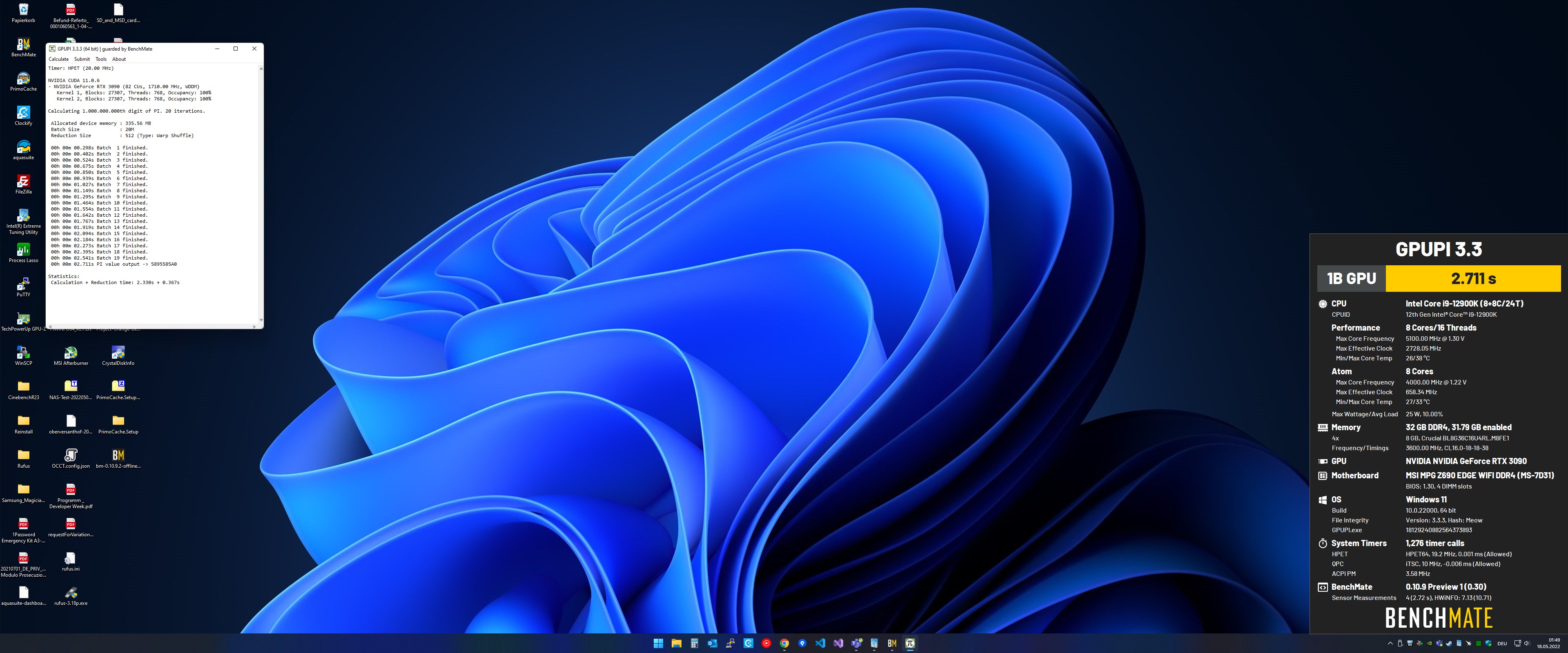Select the FileZilla desktop icon

tap(23, 184)
